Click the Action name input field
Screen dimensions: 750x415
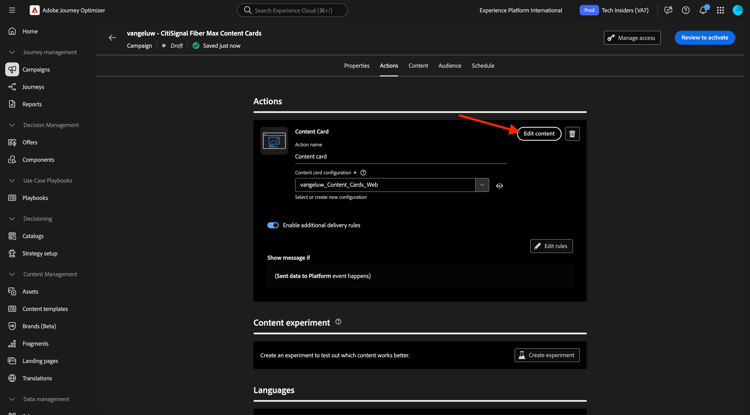400,156
